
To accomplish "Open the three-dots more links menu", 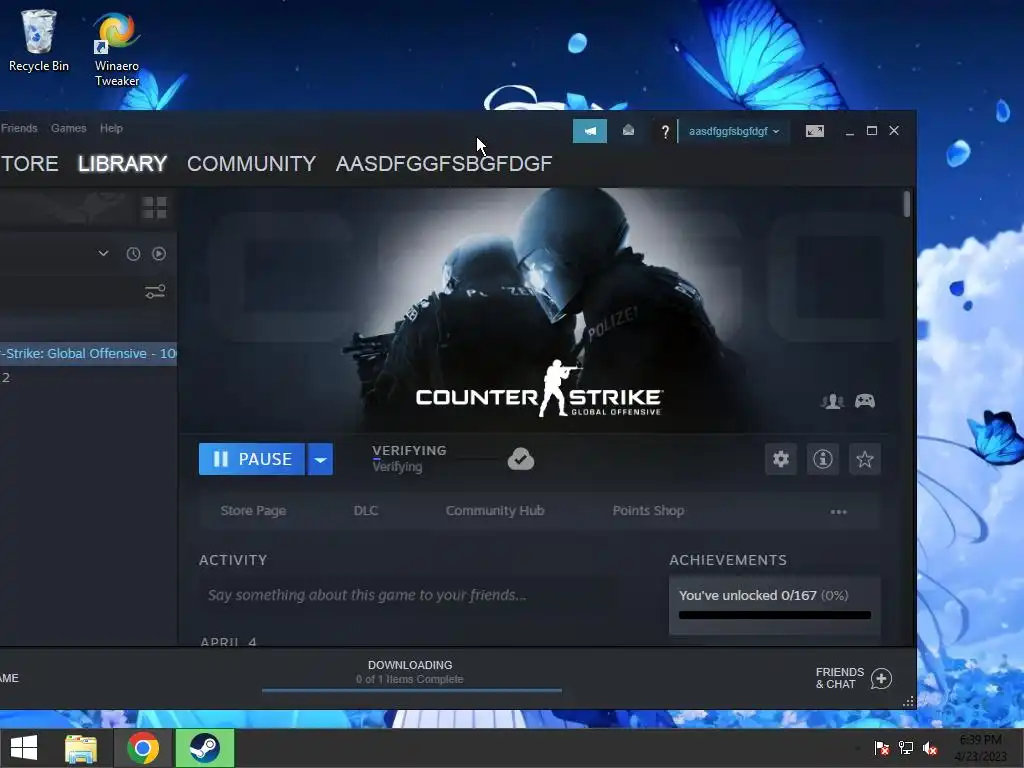I will click(839, 511).
